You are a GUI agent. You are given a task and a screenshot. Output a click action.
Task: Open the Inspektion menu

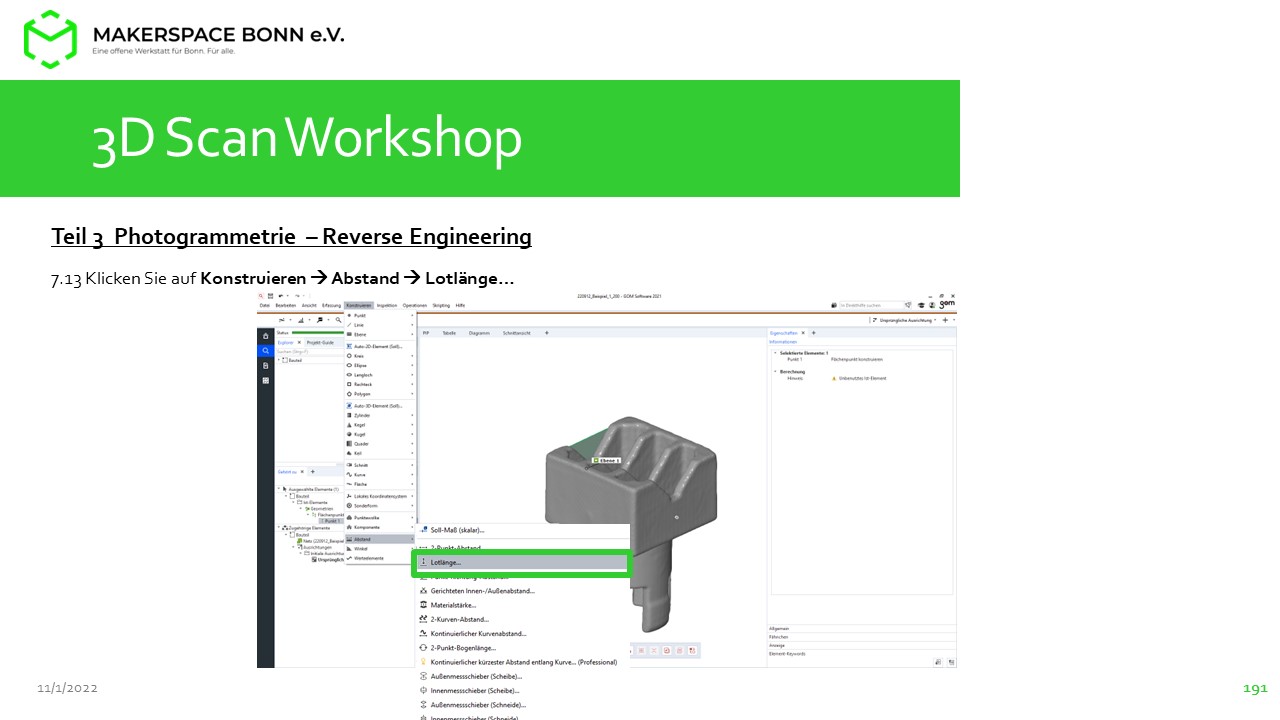coord(387,305)
